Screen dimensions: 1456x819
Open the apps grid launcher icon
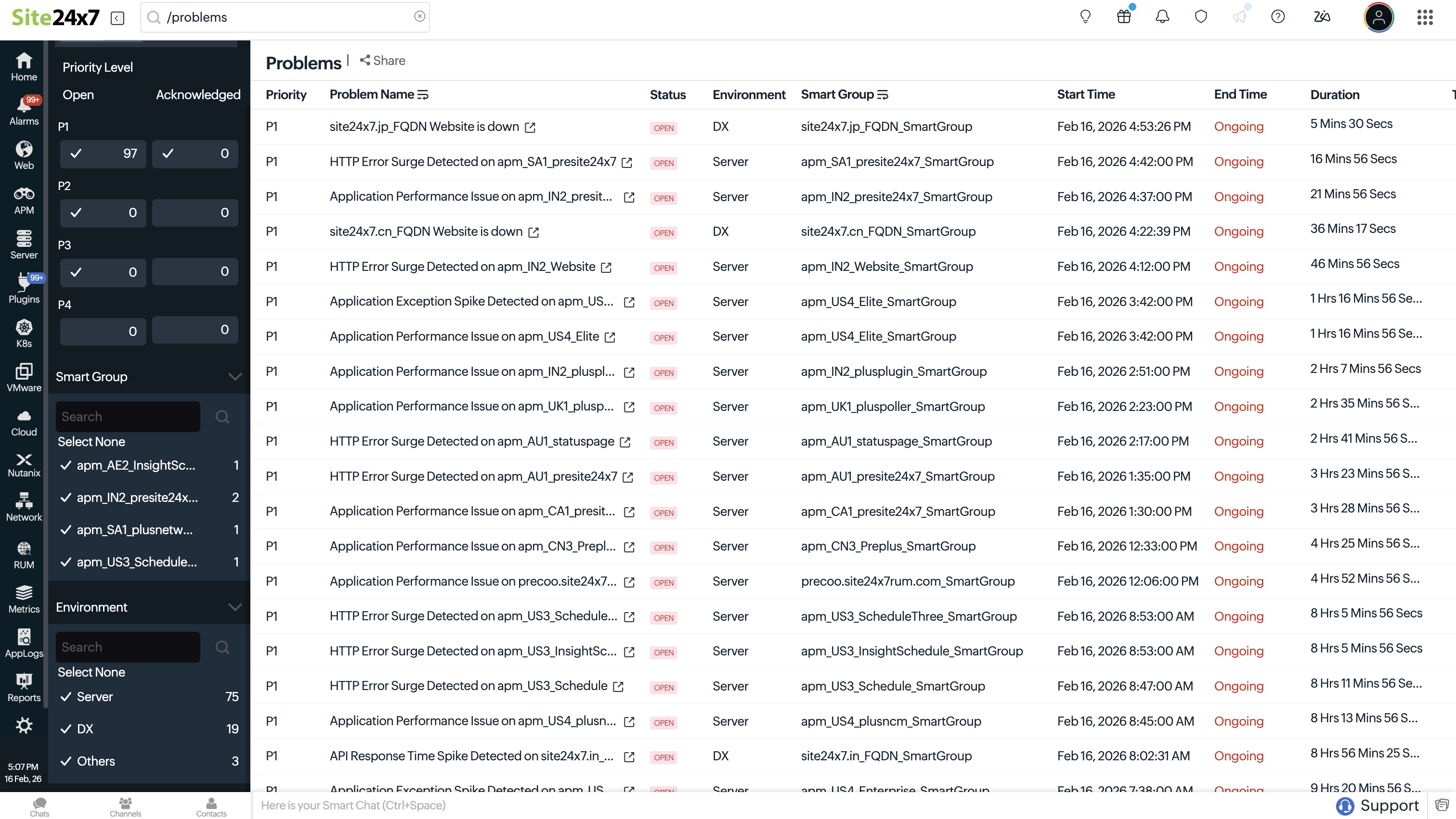1425,17
